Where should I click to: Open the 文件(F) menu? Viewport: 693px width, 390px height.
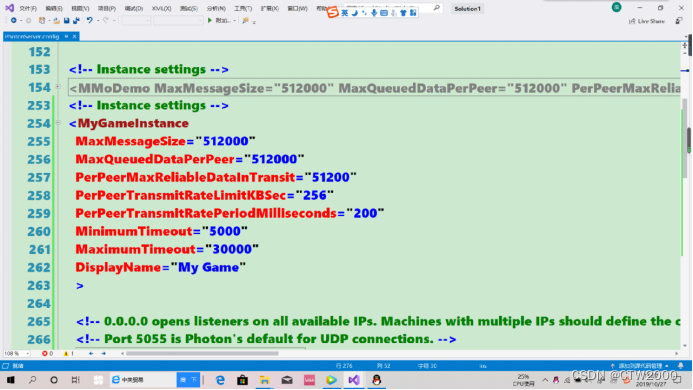point(28,8)
